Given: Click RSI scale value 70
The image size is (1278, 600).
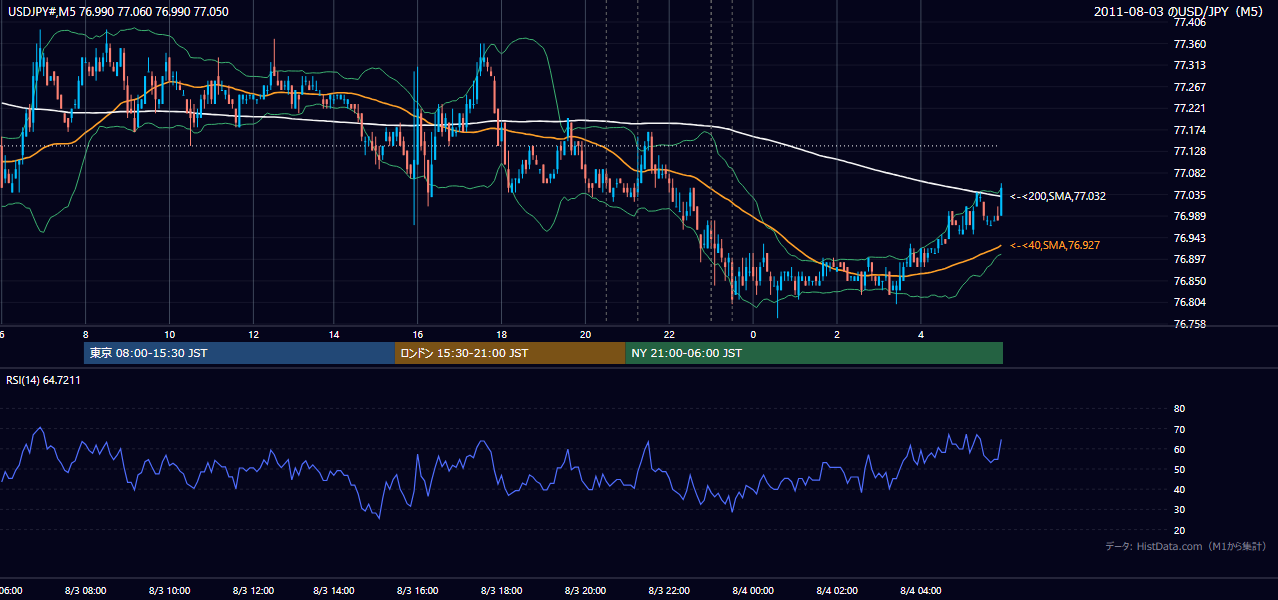Looking at the screenshot, I should 1179,429.
